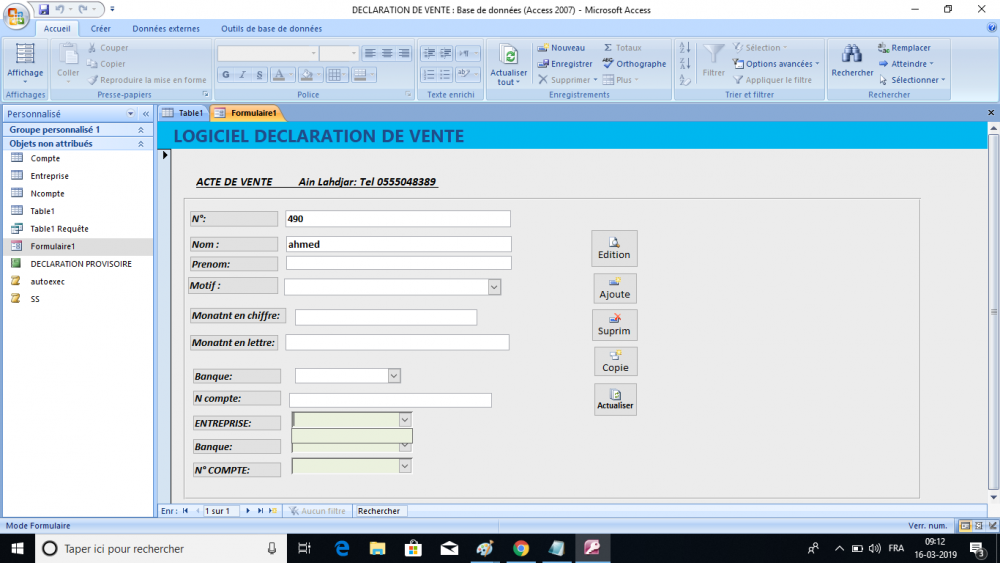Open Google Chrome from the taskbar

tap(520, 548)
